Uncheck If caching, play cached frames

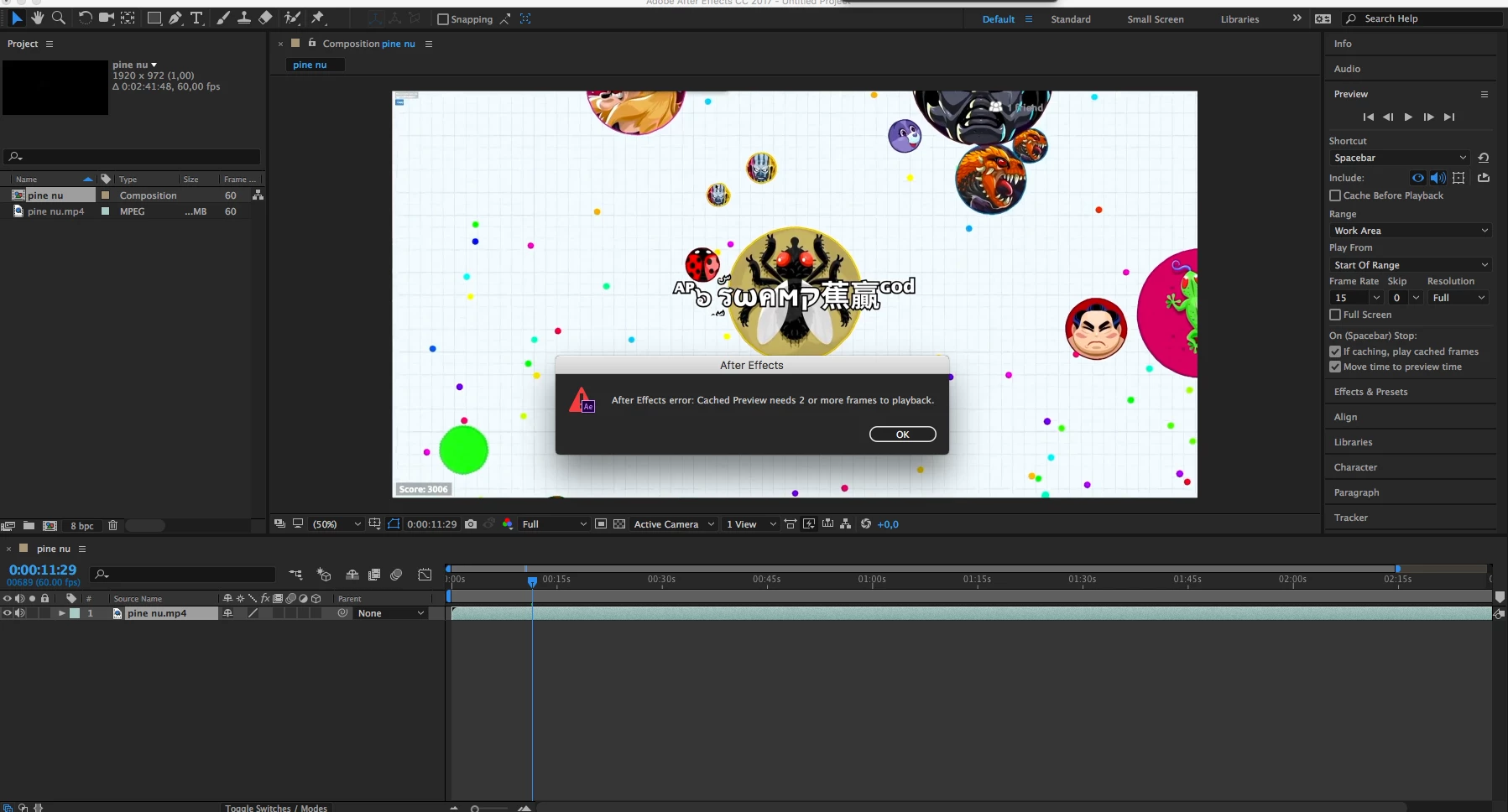(1335, 351)
